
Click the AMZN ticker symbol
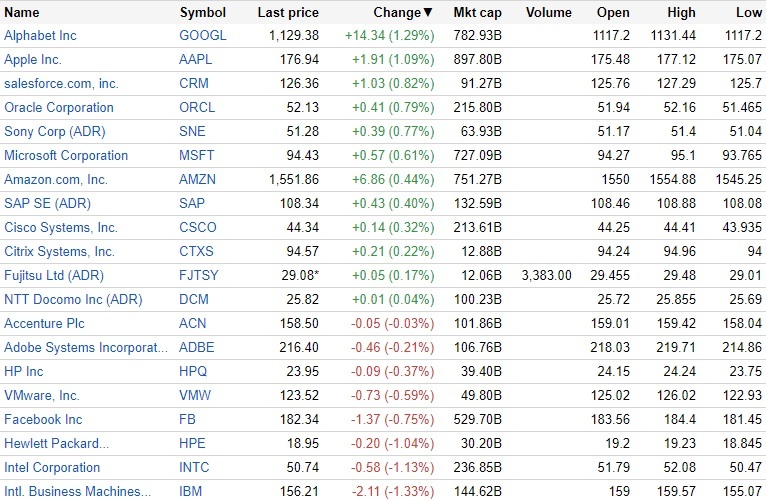pos(197,180)
